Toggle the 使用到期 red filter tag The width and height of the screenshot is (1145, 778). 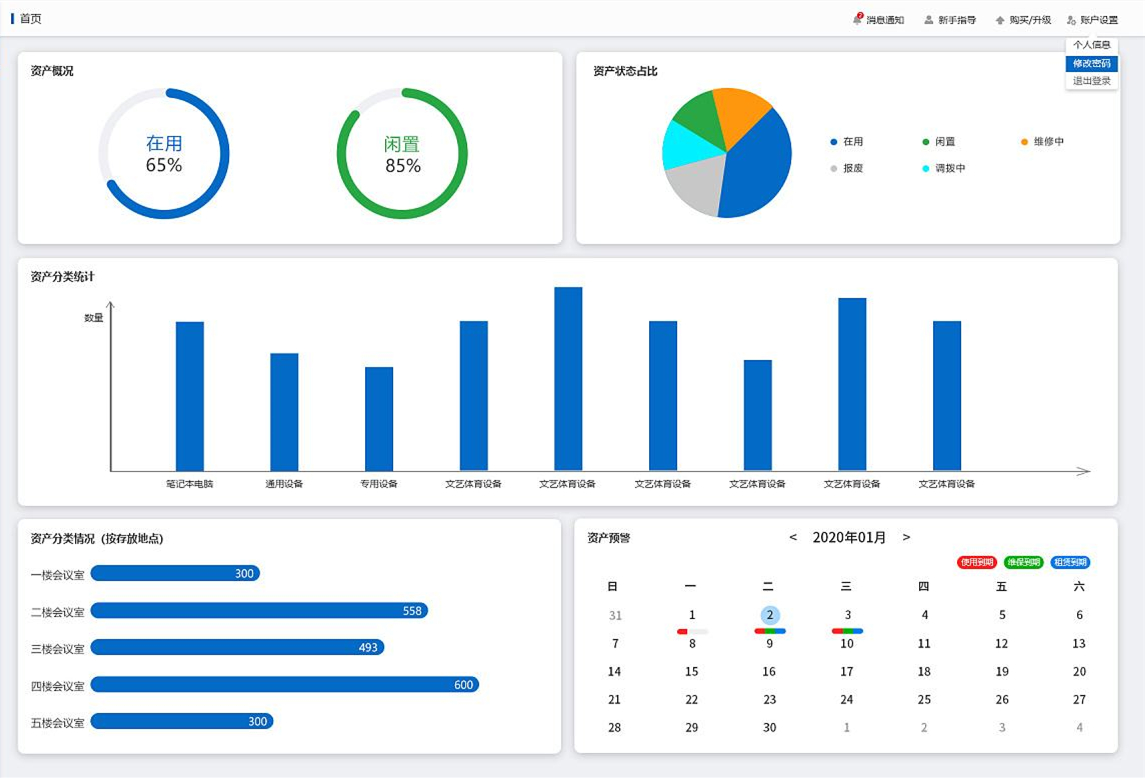click(977, 562)
